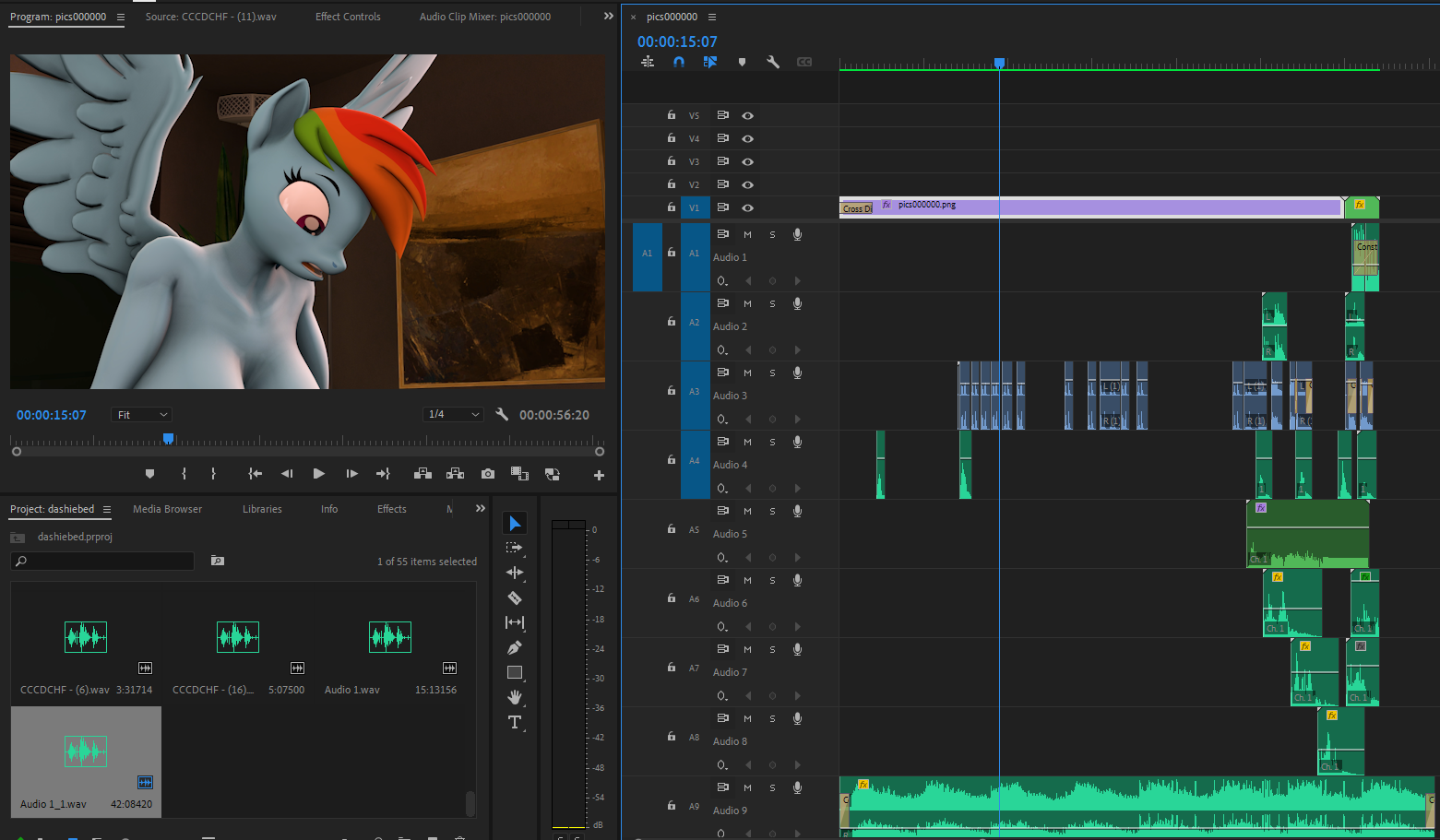Open the 1/4 playback resolution dropdown
This screenshot has width=1440, height=840.
(454, 415)
